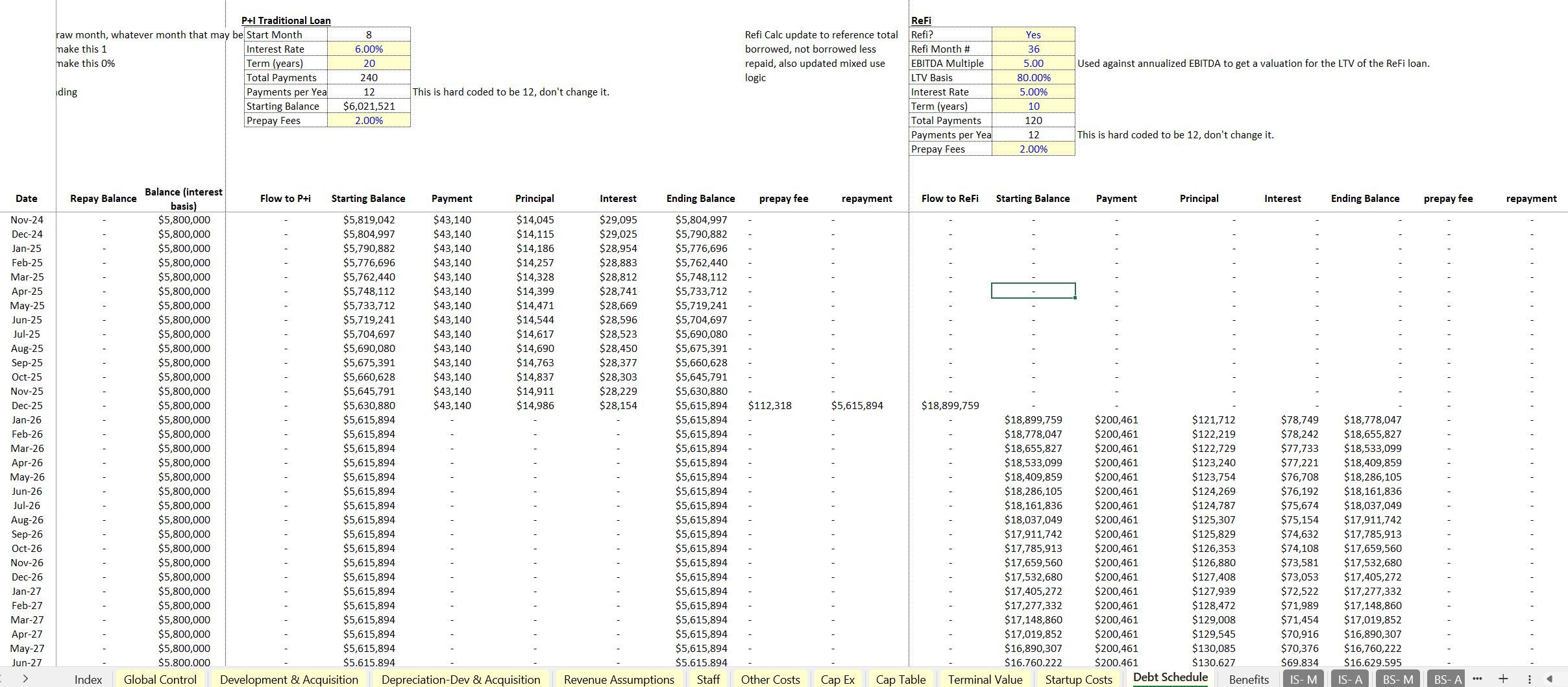Click the prepay fee value $112,318
Image resolution: width=1568 pixels, height=687 pixels.
(x=770, y=405)
